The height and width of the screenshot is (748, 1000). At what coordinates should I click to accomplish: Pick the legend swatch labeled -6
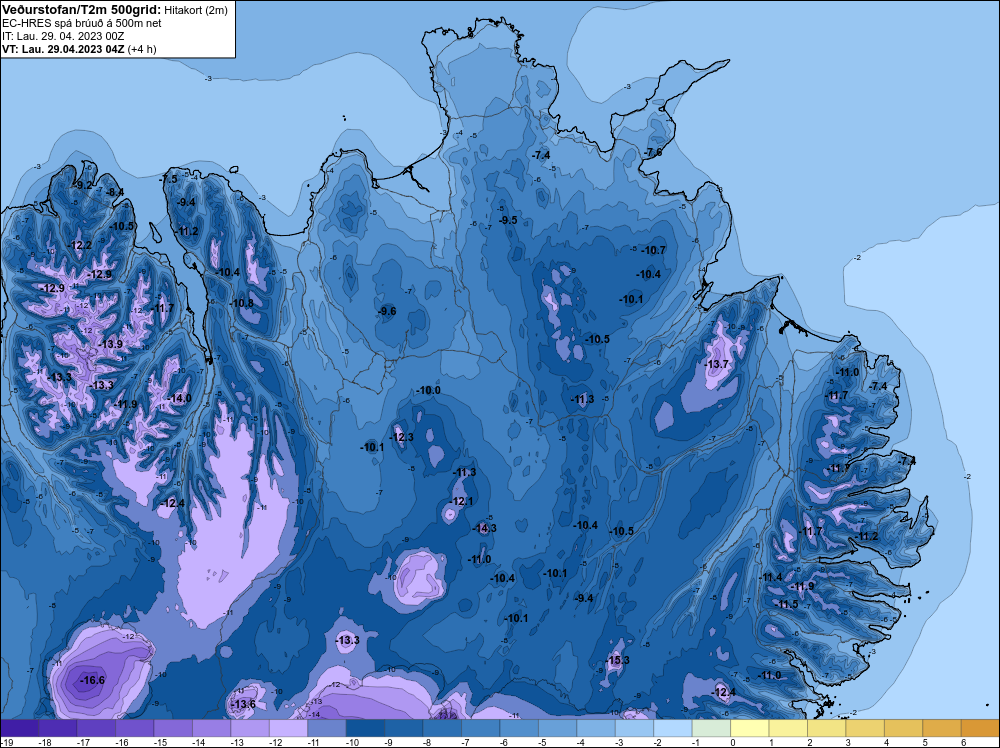519,728
